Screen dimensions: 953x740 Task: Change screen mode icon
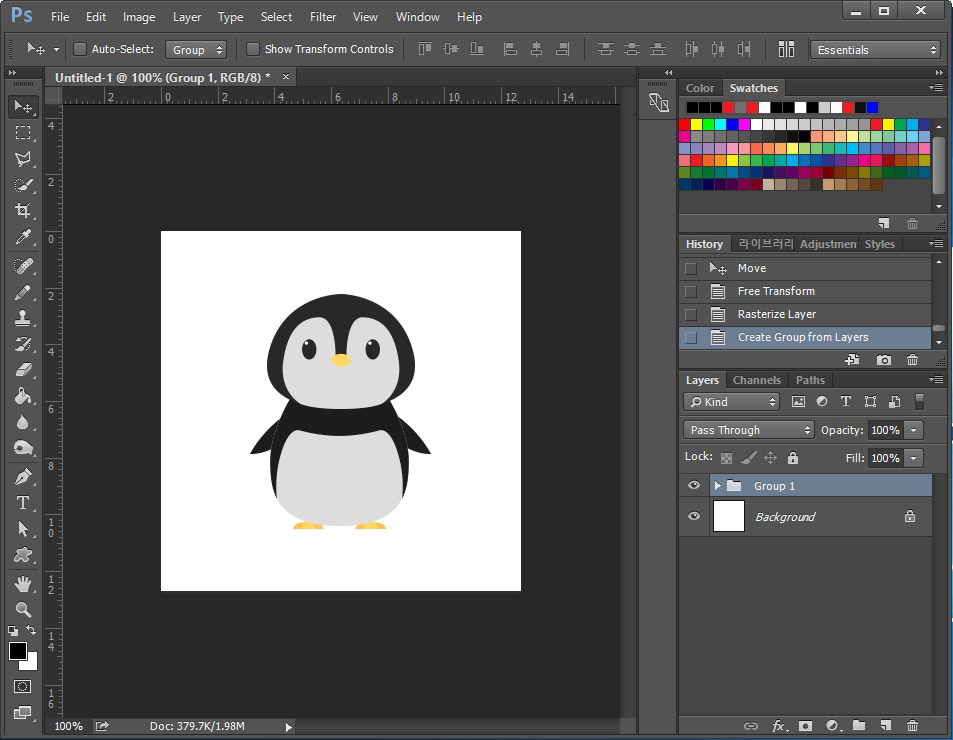point(22,713)
